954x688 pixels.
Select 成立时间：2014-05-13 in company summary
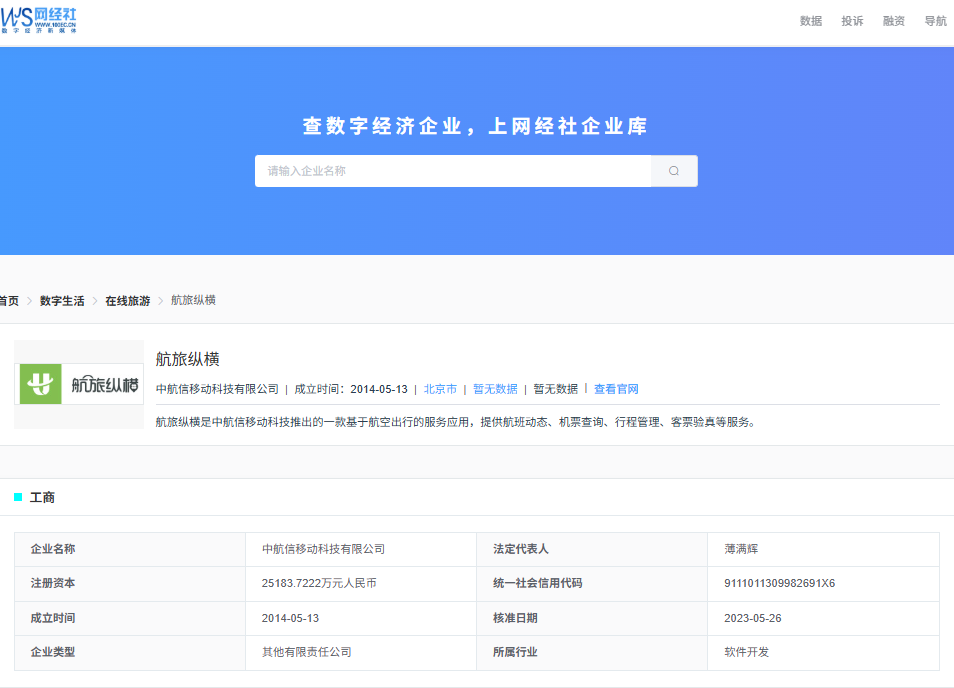[351, 389]
